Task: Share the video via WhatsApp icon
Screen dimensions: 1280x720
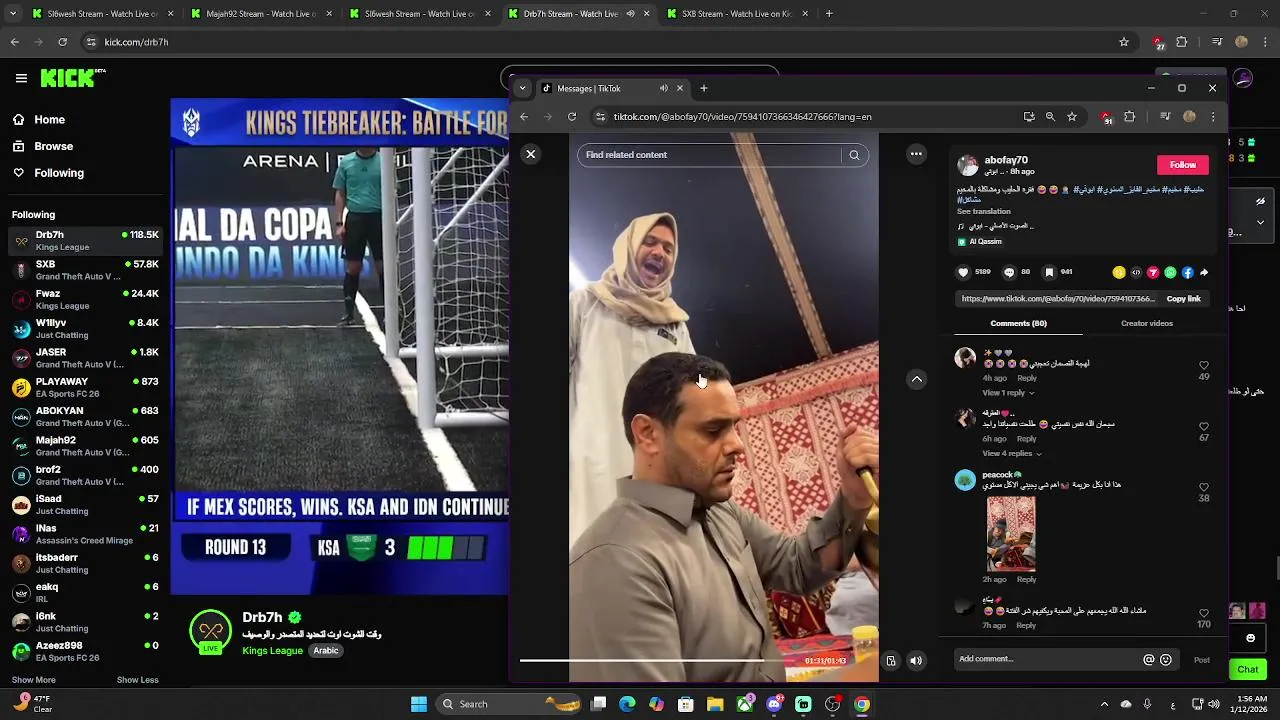Action: (1170, 272)
